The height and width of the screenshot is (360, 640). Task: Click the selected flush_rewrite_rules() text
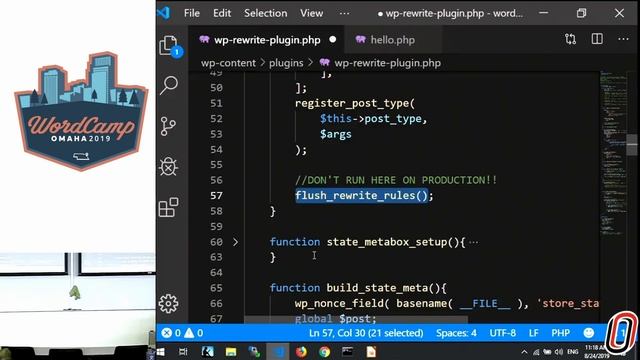[362, 196]
